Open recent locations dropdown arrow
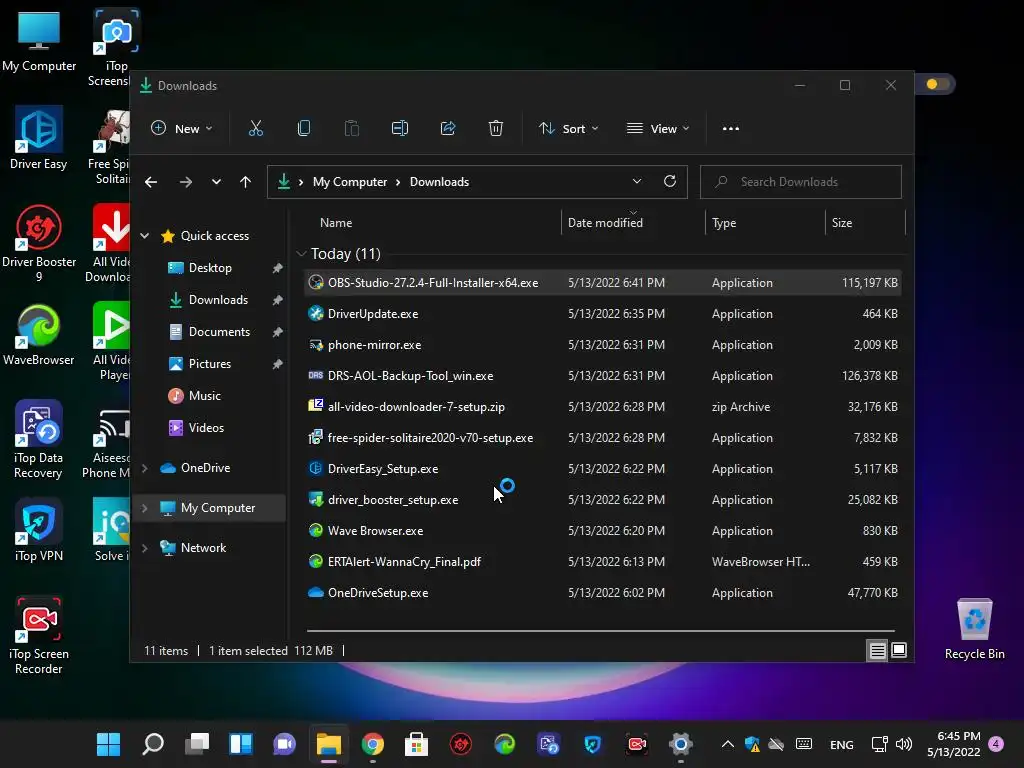 pyautogui.click(x=216, y=182)
